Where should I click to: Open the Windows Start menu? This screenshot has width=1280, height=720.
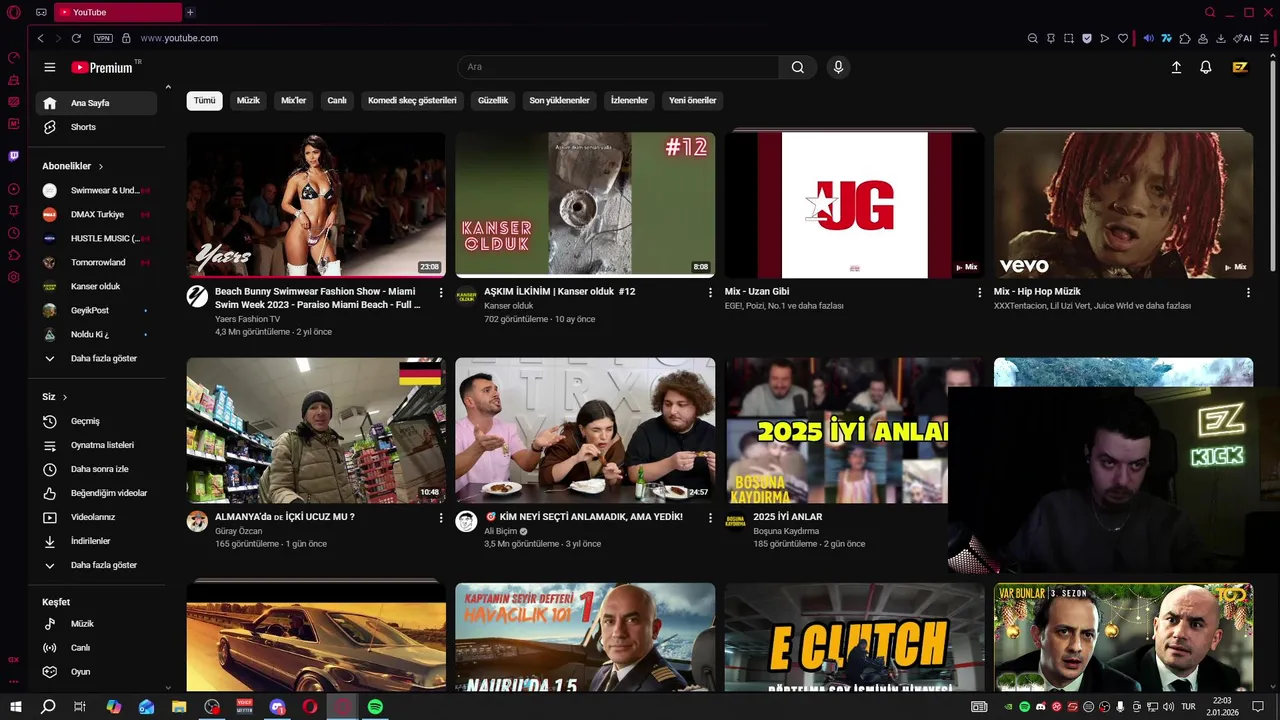click(16, 707)
